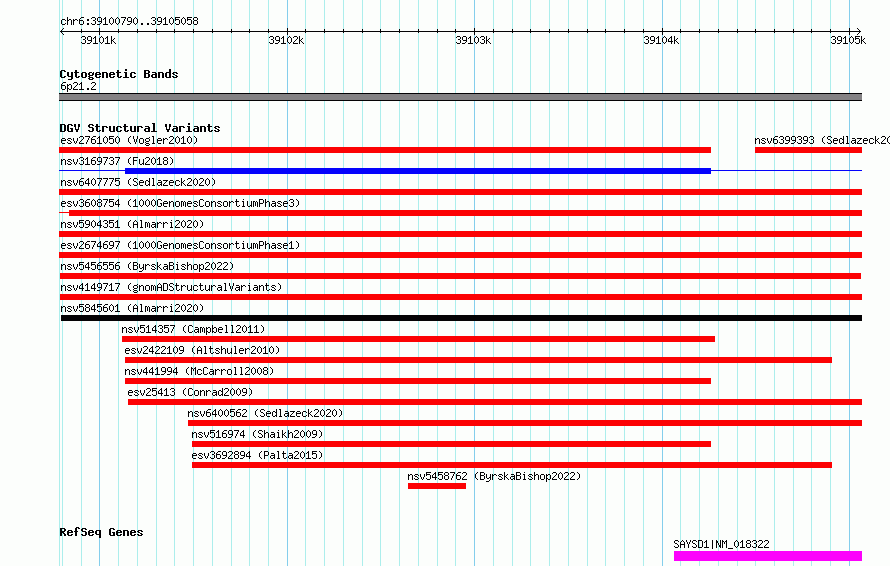The height and width of the screenshot is (566, 890).
Task: Click nsv5458762 (ByrskaBishop2022) label
Action: tap(494, 476)
